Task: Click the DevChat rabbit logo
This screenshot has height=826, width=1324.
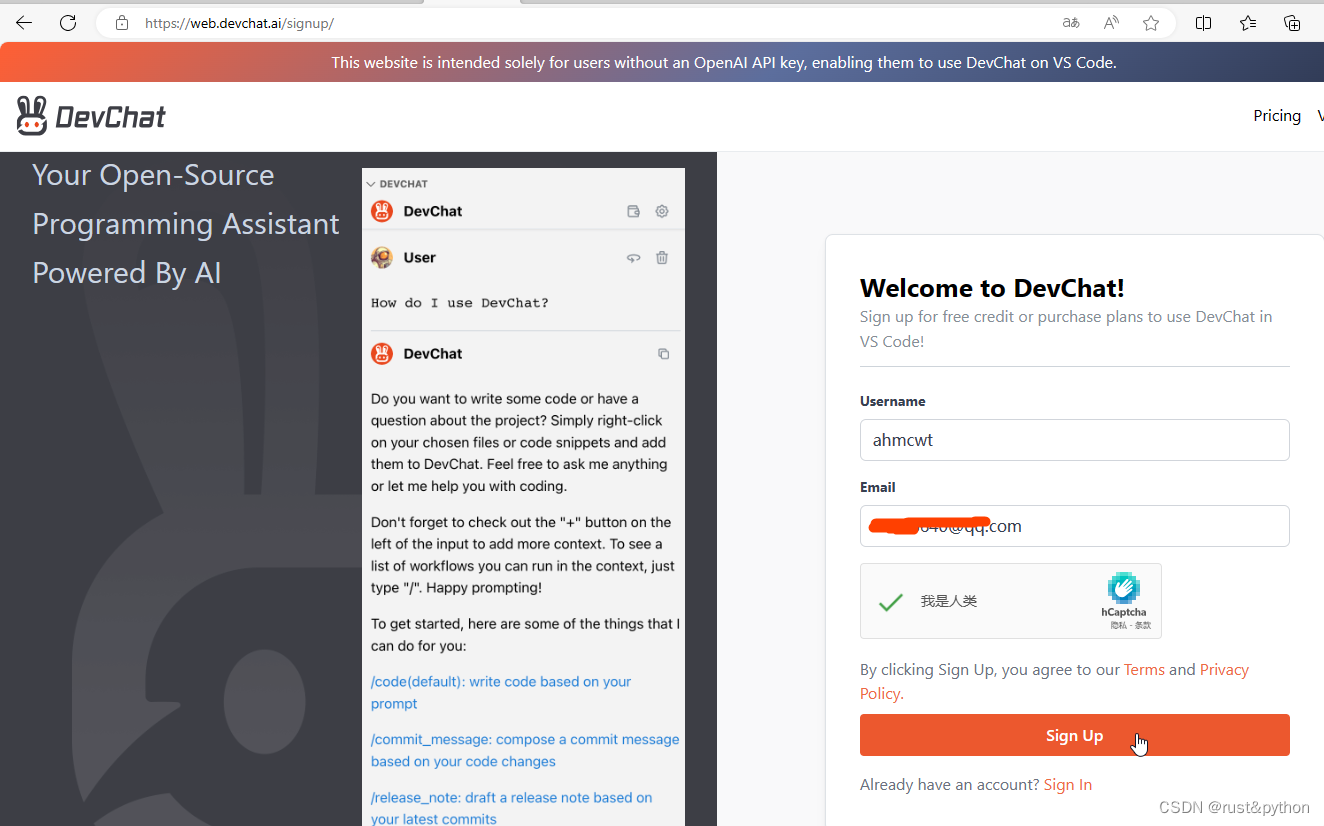Action: [x=91, y=116]
